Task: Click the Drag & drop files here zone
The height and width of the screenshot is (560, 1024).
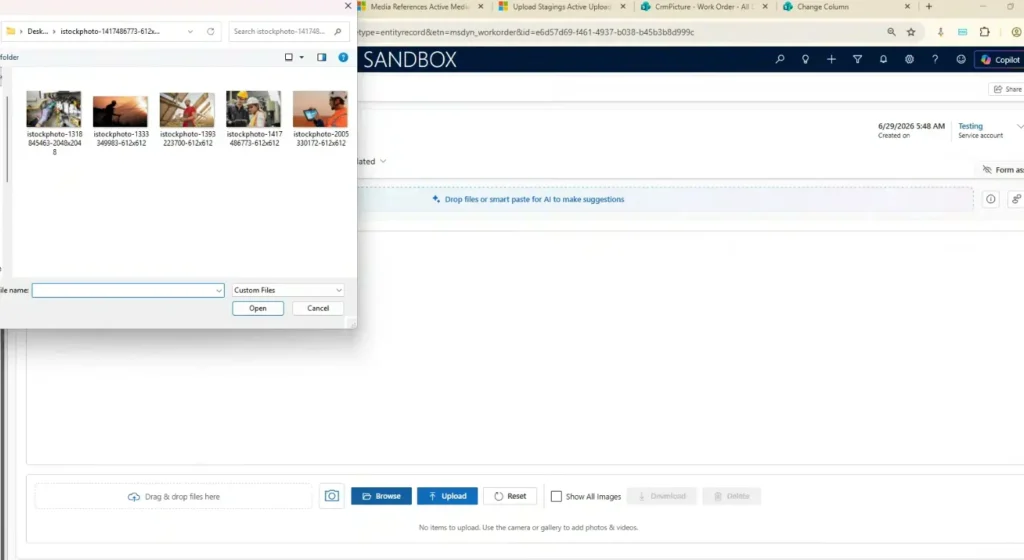Action: tap(173, 497)
